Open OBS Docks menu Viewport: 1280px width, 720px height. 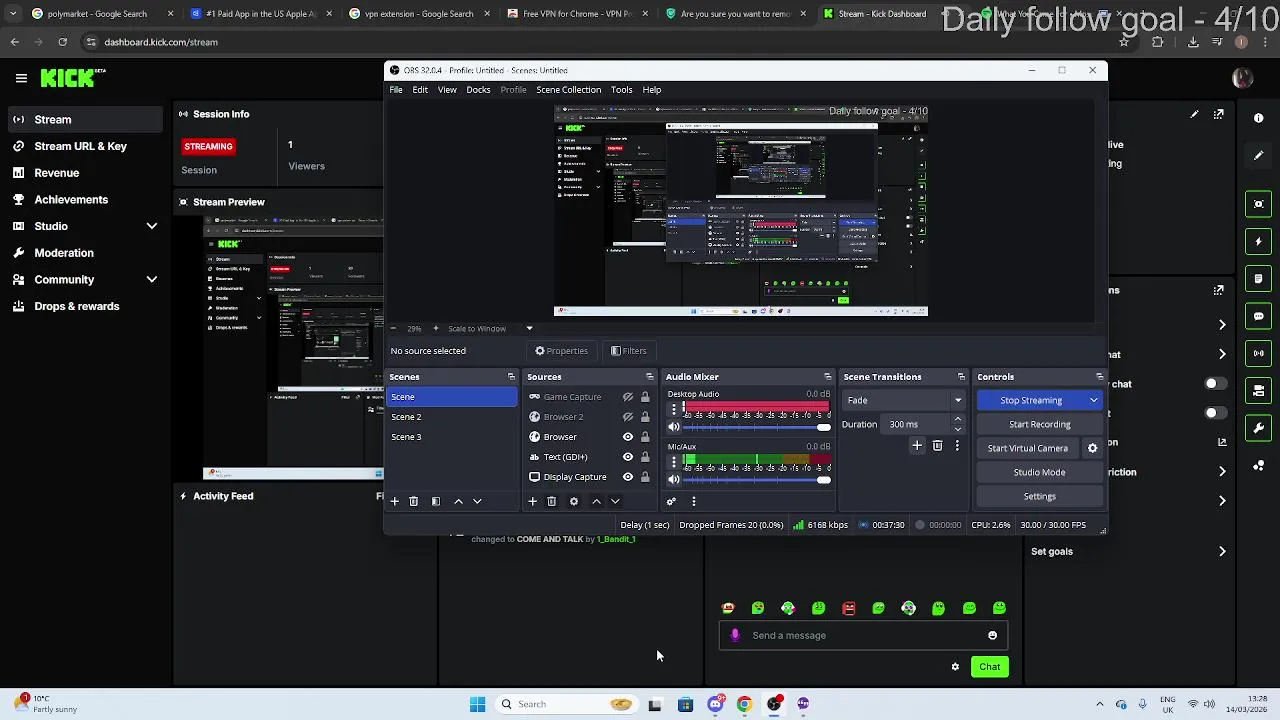(478, 90)
